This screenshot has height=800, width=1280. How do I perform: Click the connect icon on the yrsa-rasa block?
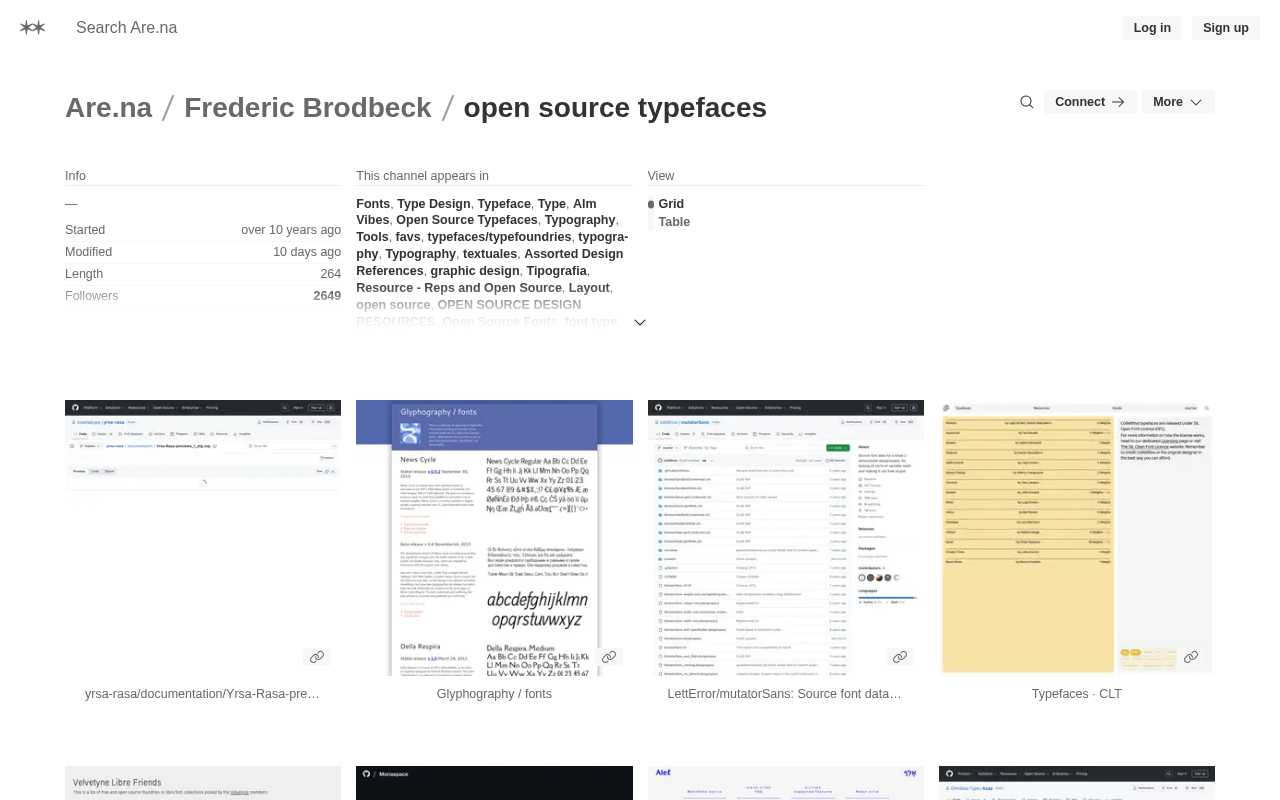(x=317, y=656)
